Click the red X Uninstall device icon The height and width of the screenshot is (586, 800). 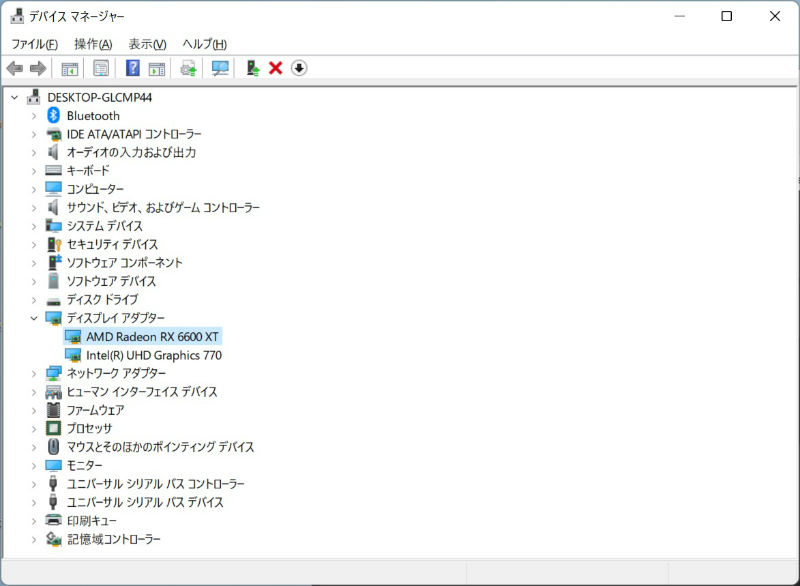pos(276,68)
